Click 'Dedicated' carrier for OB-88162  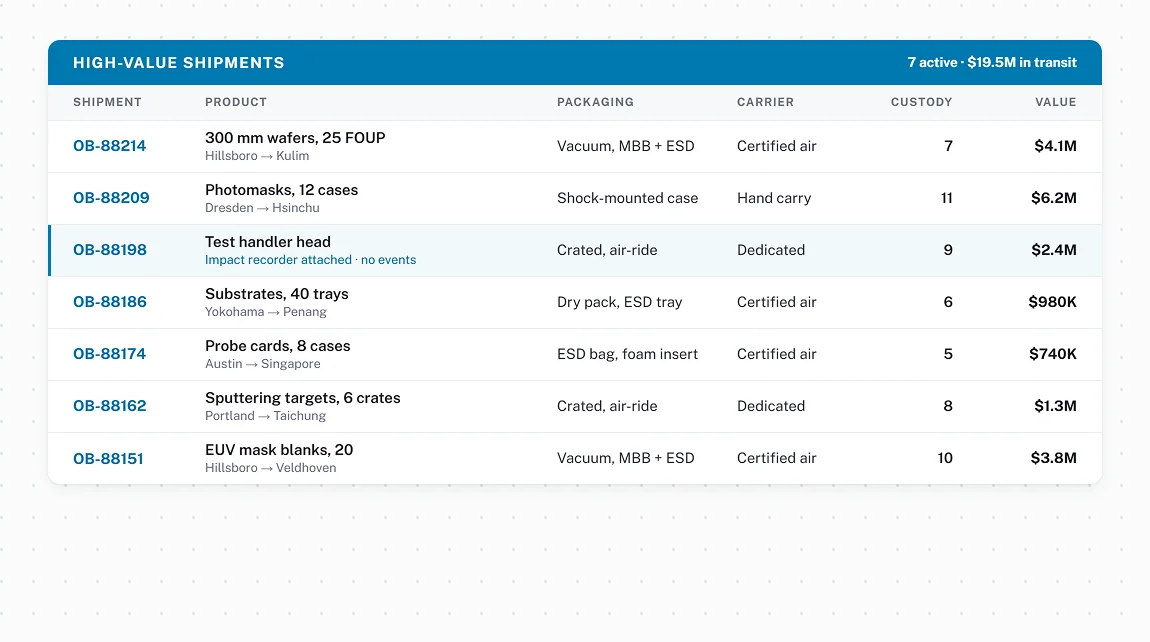click(x=771, y=406)
